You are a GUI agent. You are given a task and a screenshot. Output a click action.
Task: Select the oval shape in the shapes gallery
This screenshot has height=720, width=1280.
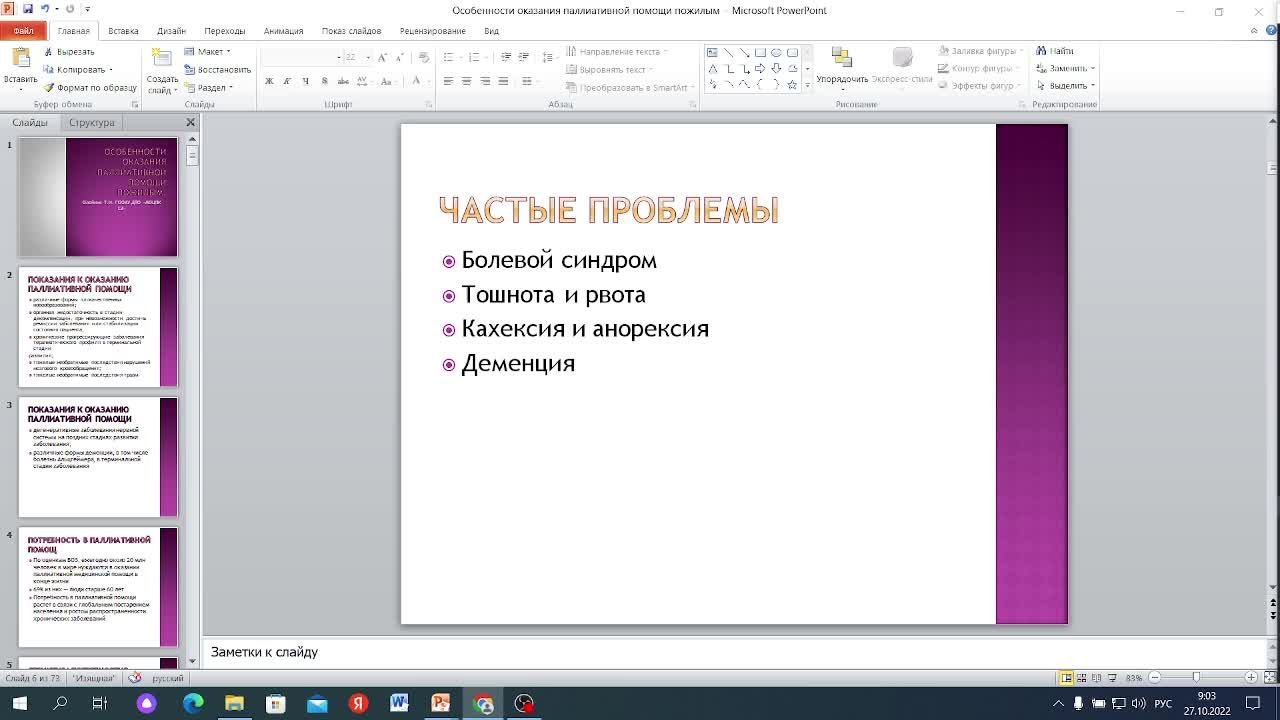point(776,52)
